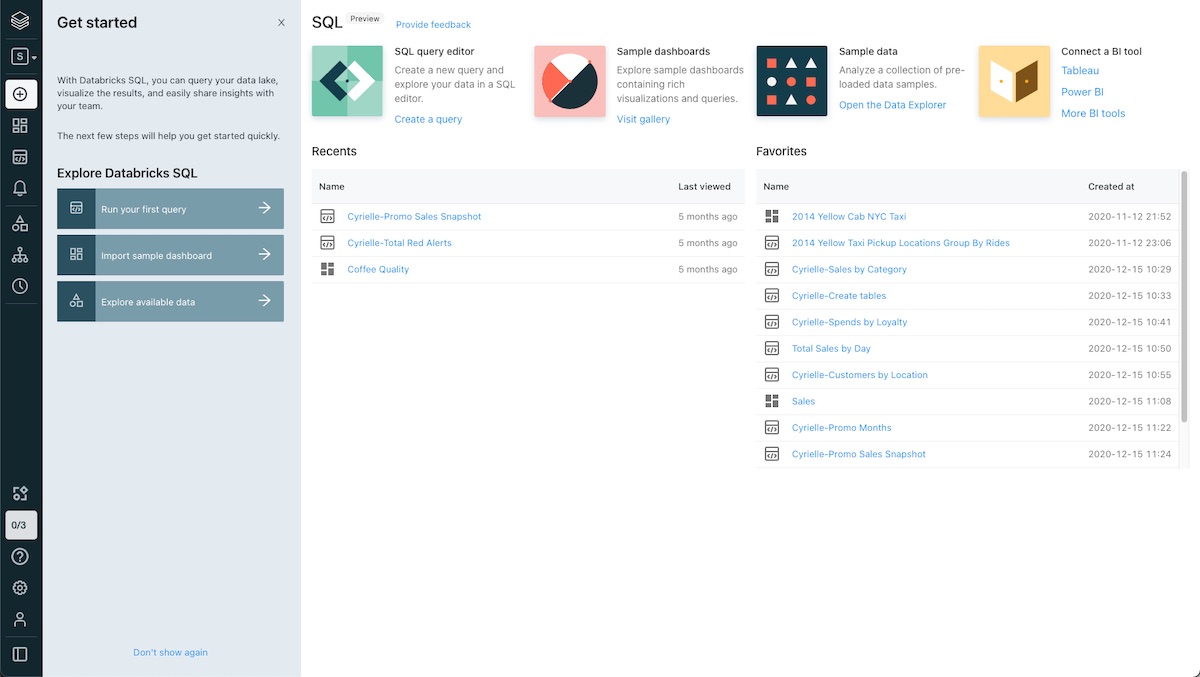Click the Create a query link

coord(428,119)
